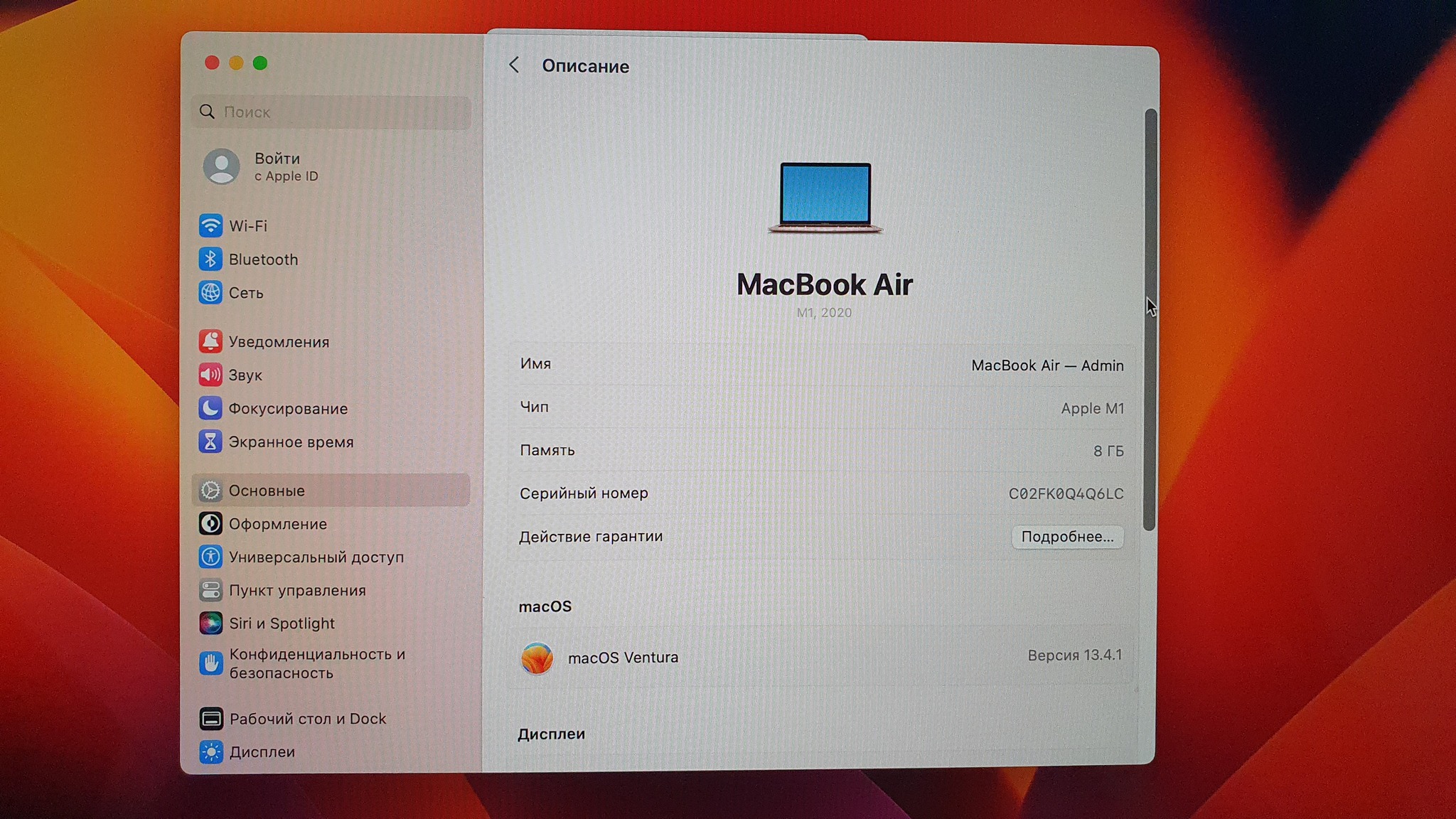Select the Фокусирование moon icon

[x=210, y=408]
